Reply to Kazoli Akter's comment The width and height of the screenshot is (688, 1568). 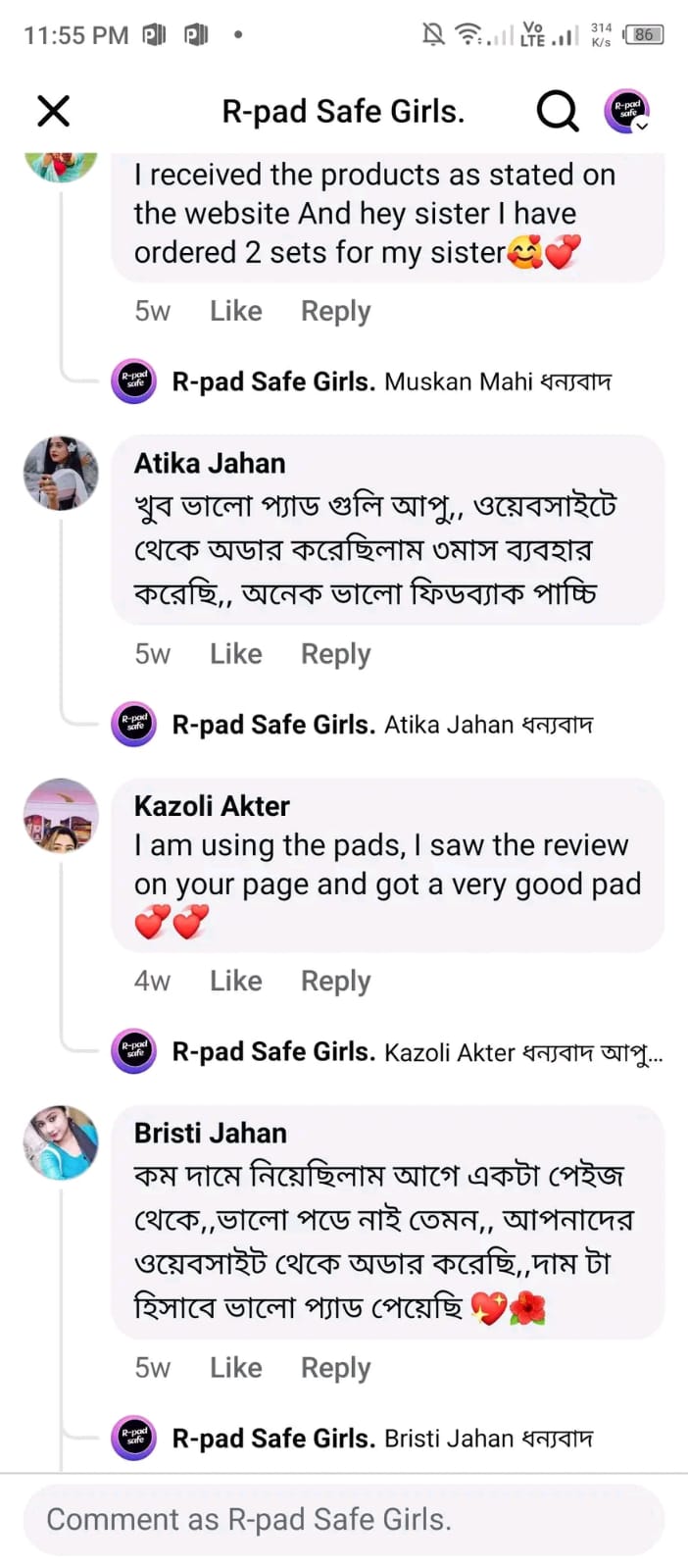(335, 981)
